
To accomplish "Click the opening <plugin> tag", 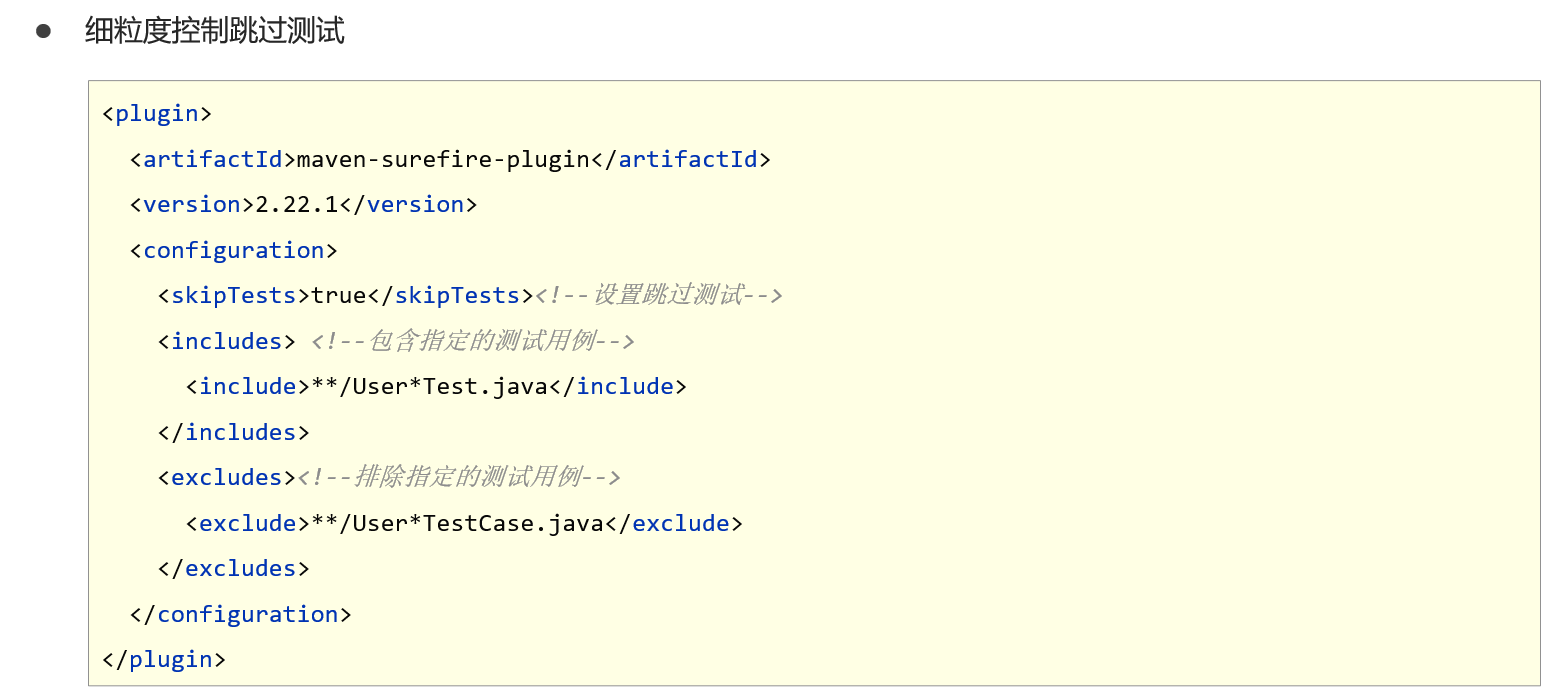I will pos(157,113).
